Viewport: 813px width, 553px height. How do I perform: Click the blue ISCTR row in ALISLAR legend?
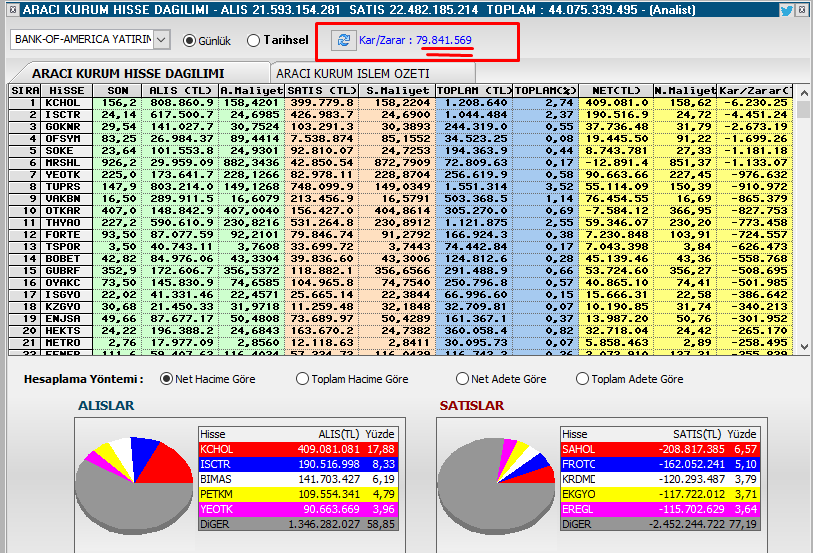point(298,464)
